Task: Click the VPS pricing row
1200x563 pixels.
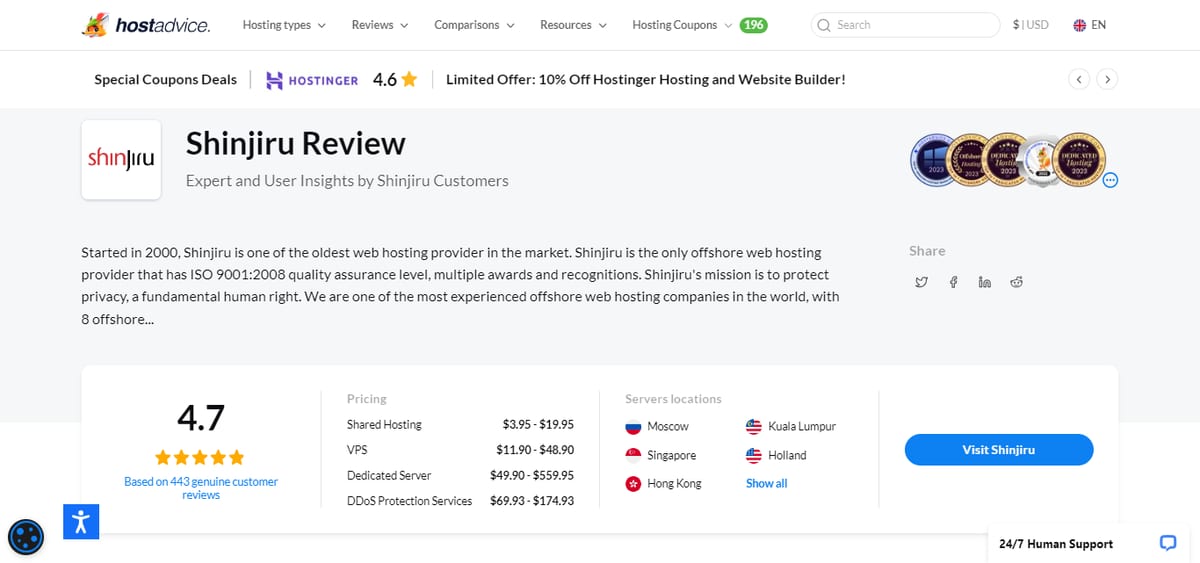Action: pos(460,450)
